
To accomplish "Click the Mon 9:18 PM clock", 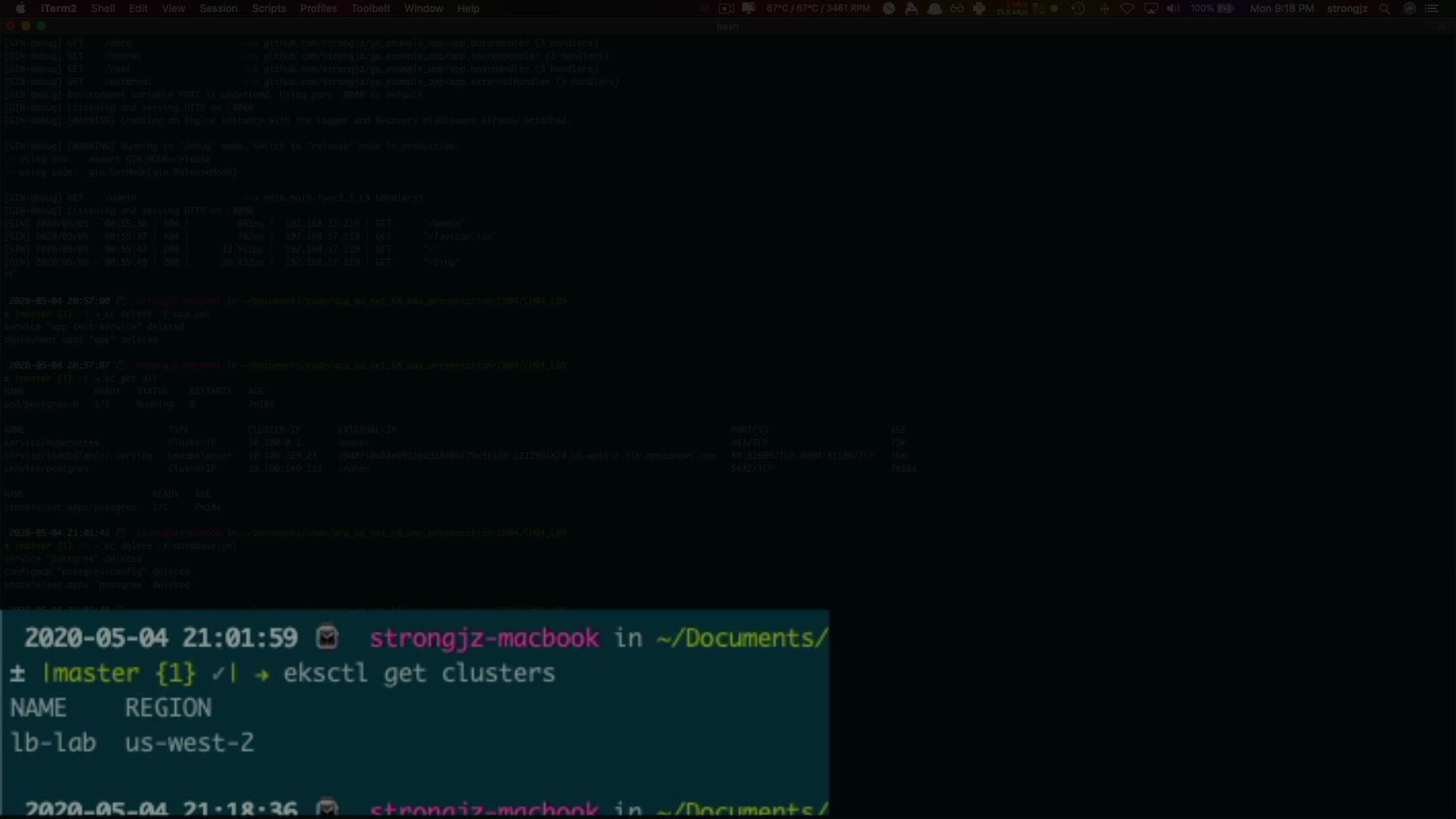I will pyautogui.click(x=1282, y=8).
